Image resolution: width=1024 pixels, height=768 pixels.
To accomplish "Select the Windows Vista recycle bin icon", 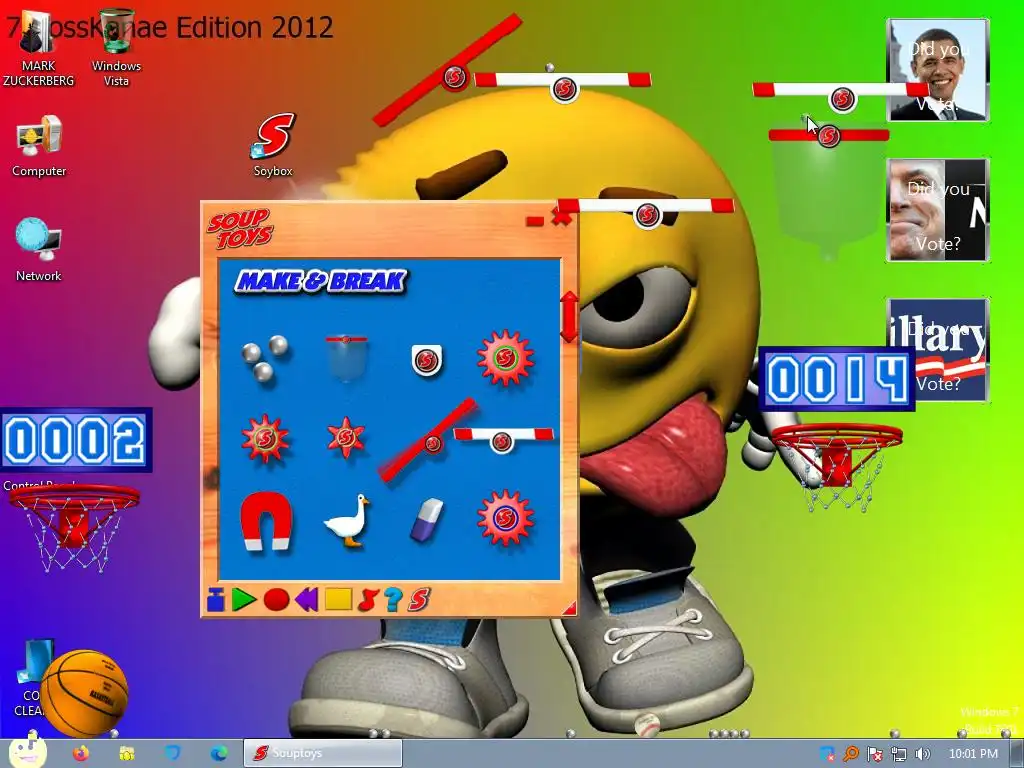I will point(116,49).
